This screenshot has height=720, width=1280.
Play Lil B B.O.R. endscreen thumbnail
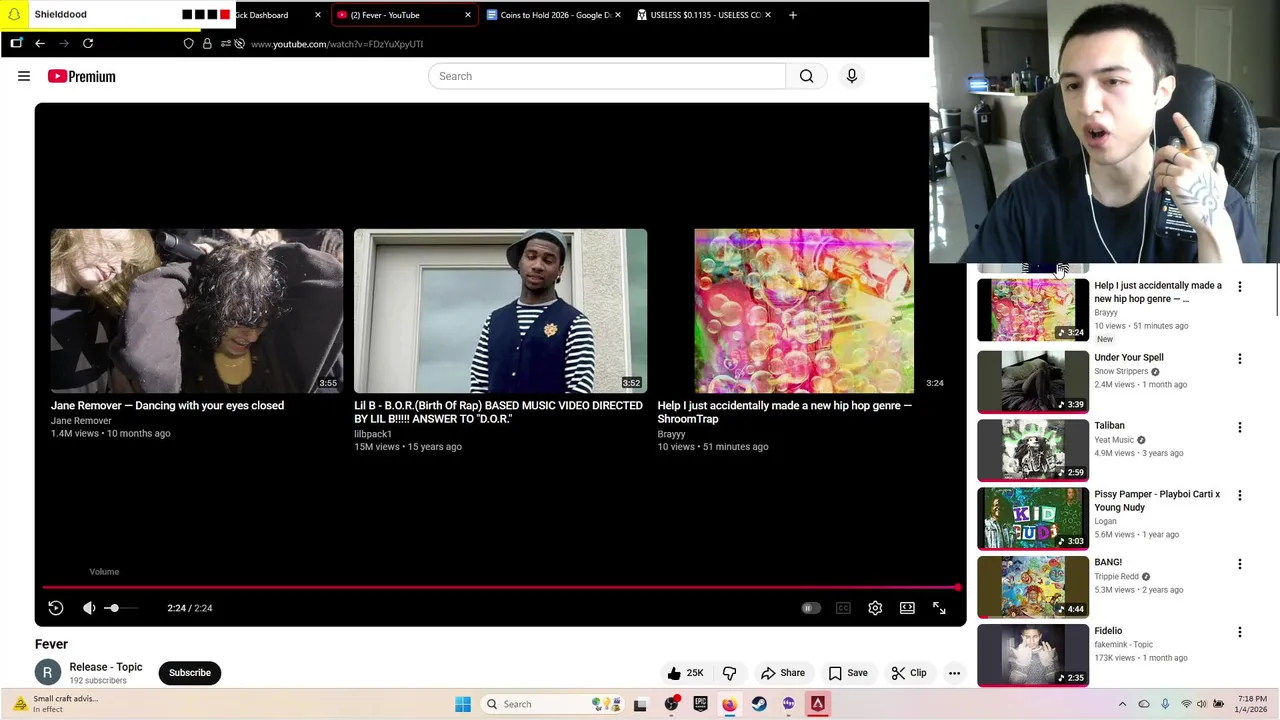click(x=500, y=311)
